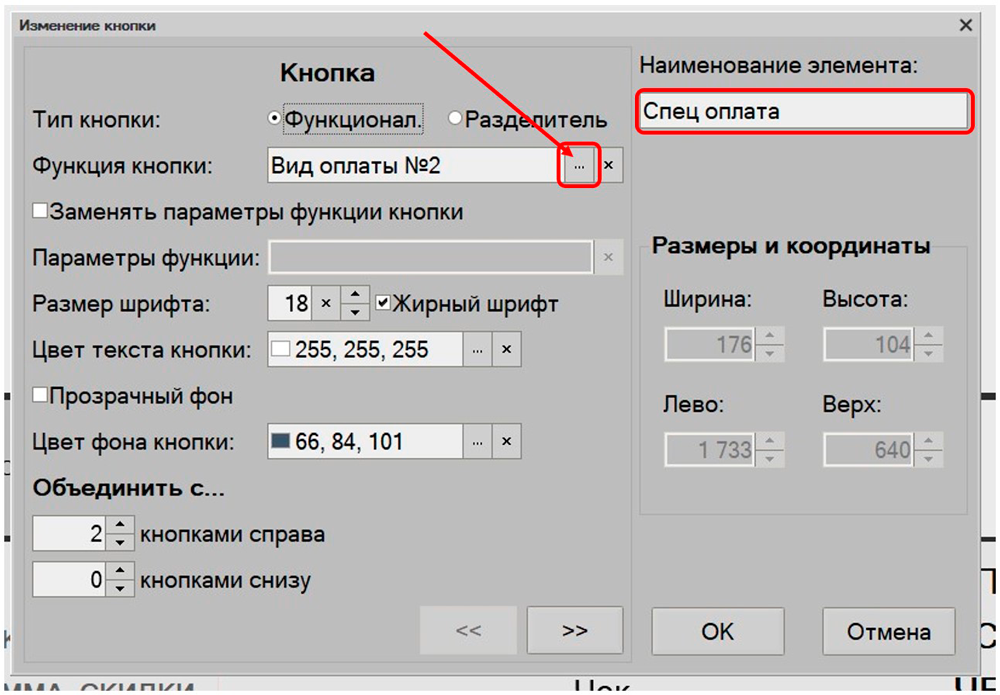1000x695 pixels.
Task: Toggle the Жирный шрифт checkbox
Action: pyautogui.click(x=382, y=303)
